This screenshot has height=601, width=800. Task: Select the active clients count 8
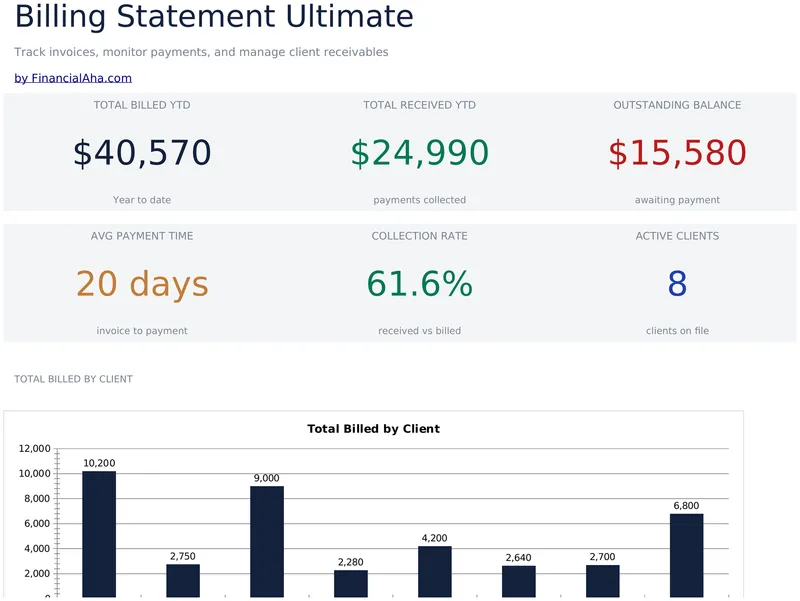coord(677,284)
